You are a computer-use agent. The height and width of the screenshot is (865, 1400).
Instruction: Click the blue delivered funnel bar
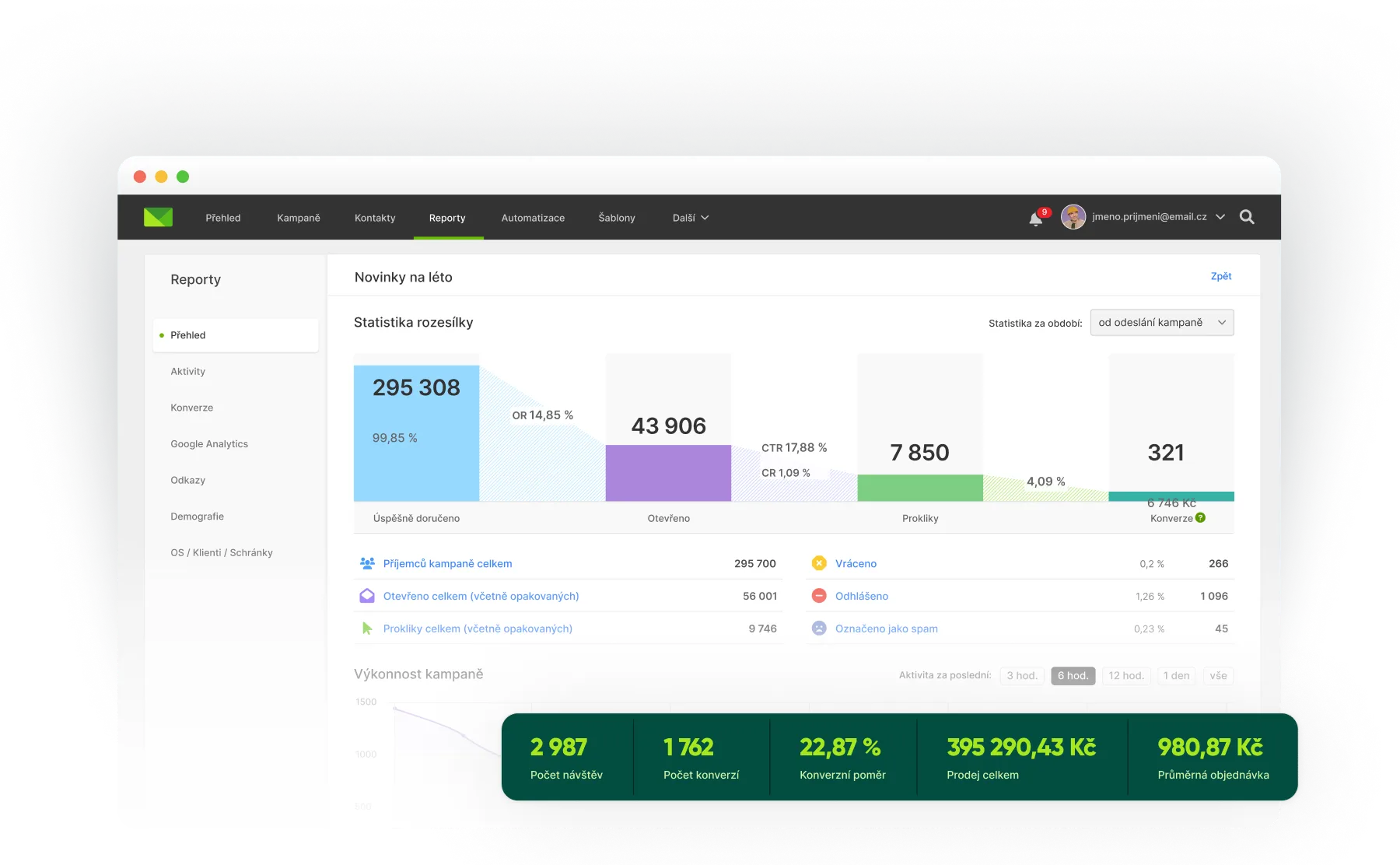[416, 433]
